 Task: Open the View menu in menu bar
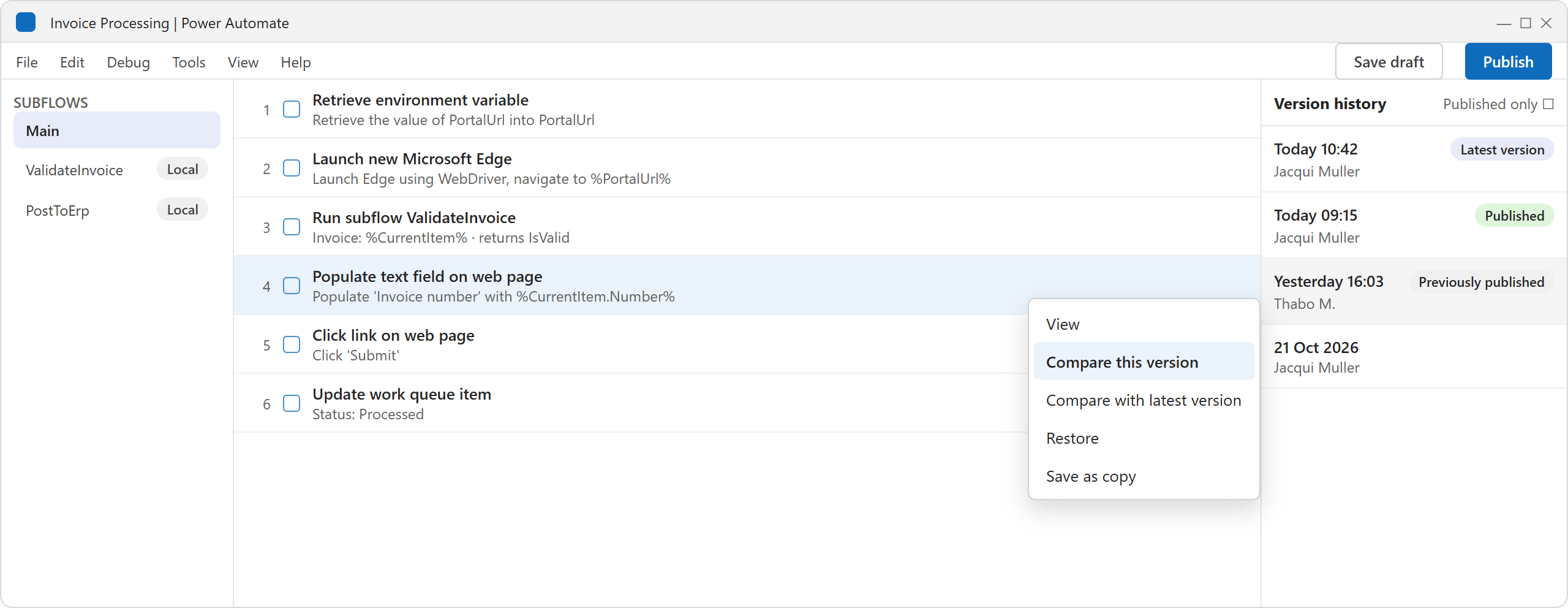tap(243, 62)
